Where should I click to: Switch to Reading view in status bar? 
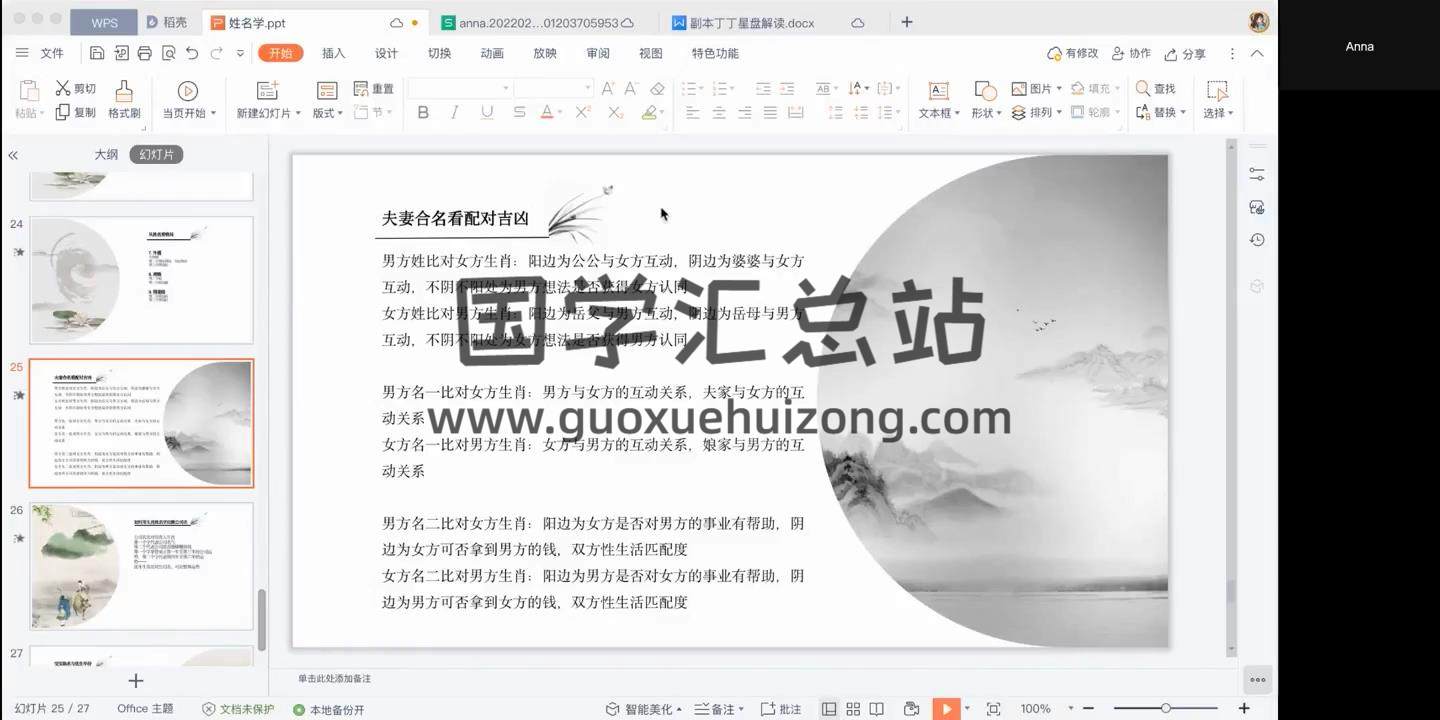(877, 709)
